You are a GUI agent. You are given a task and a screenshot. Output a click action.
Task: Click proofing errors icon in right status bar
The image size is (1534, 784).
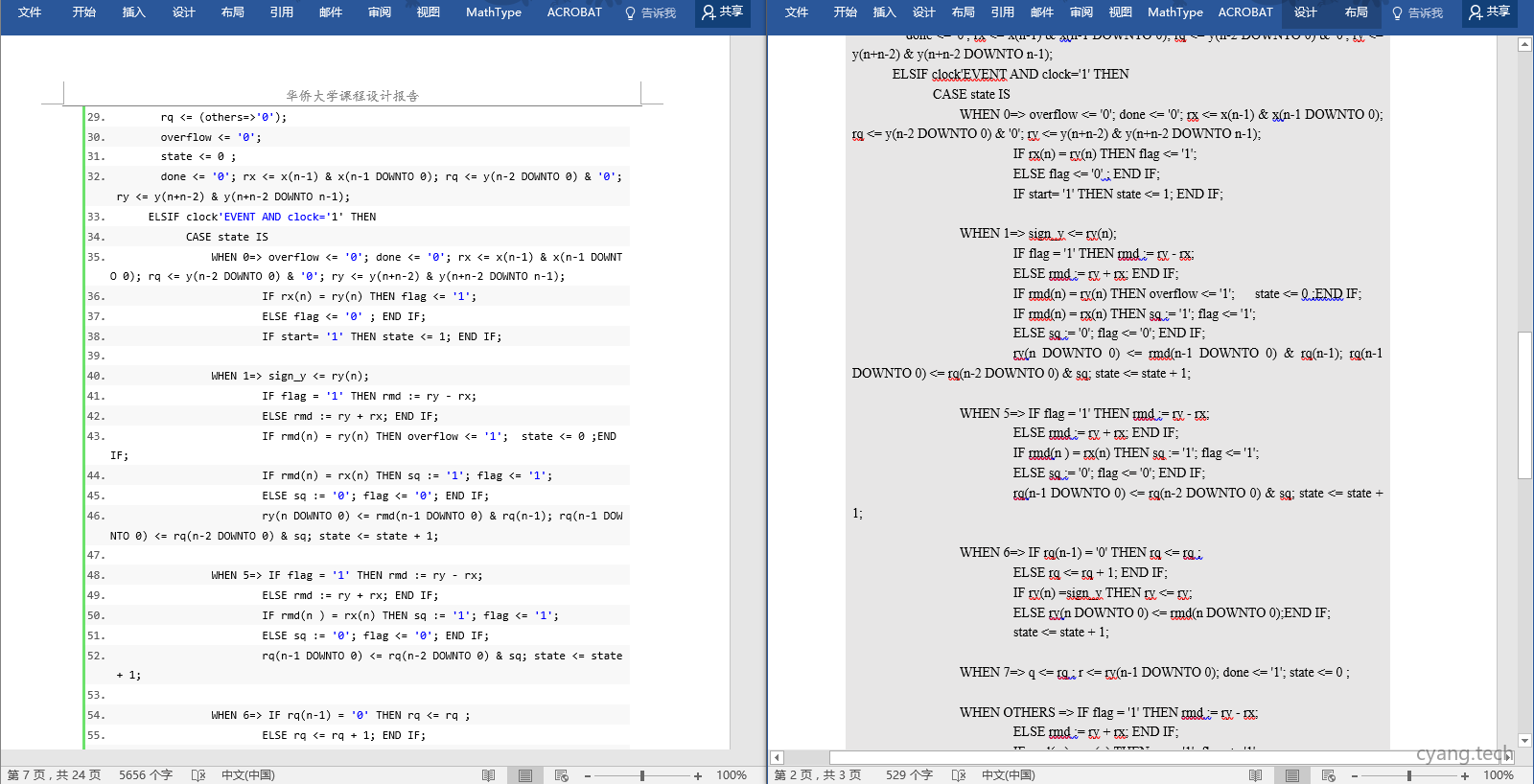click(x=959, y=775)
